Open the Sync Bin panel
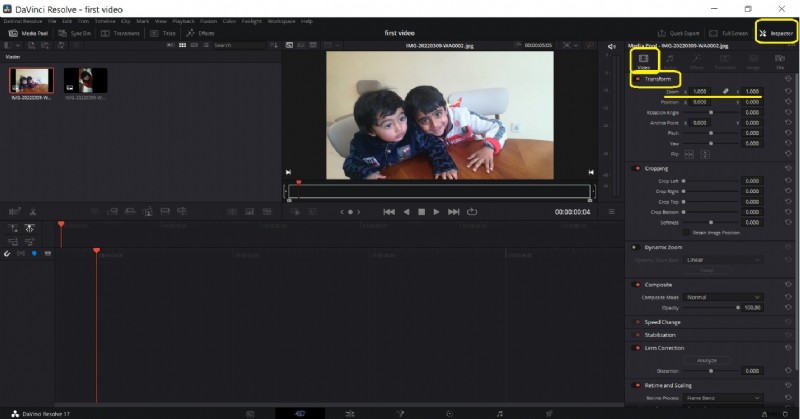800x419 pixels. [74, 33]
